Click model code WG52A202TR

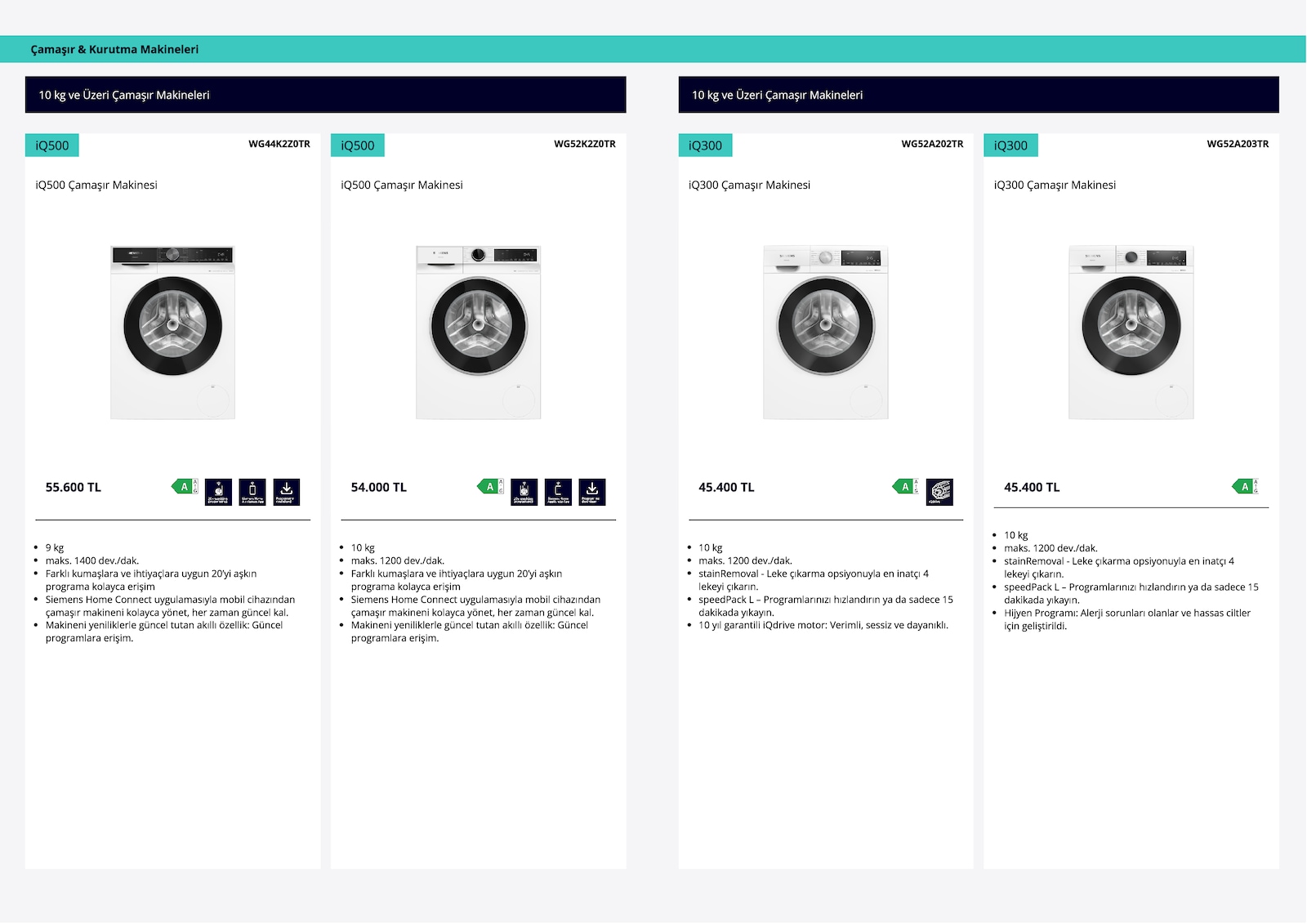pos(932,144)
